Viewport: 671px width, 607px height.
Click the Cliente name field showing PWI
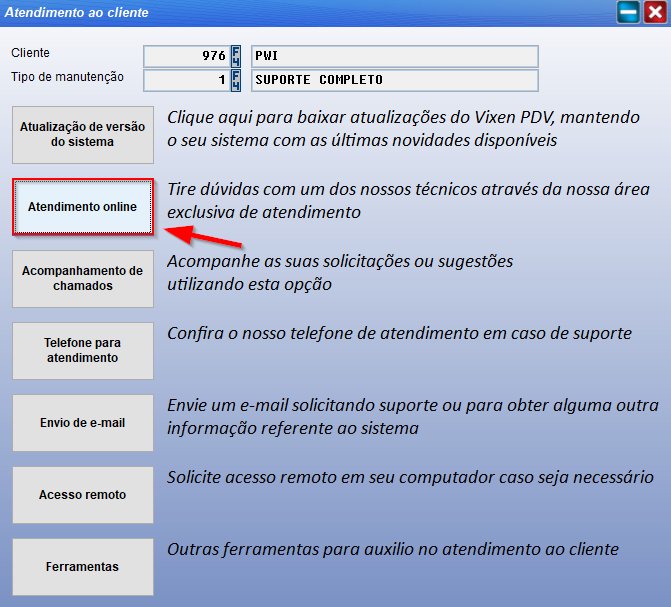tap(394, 56)
